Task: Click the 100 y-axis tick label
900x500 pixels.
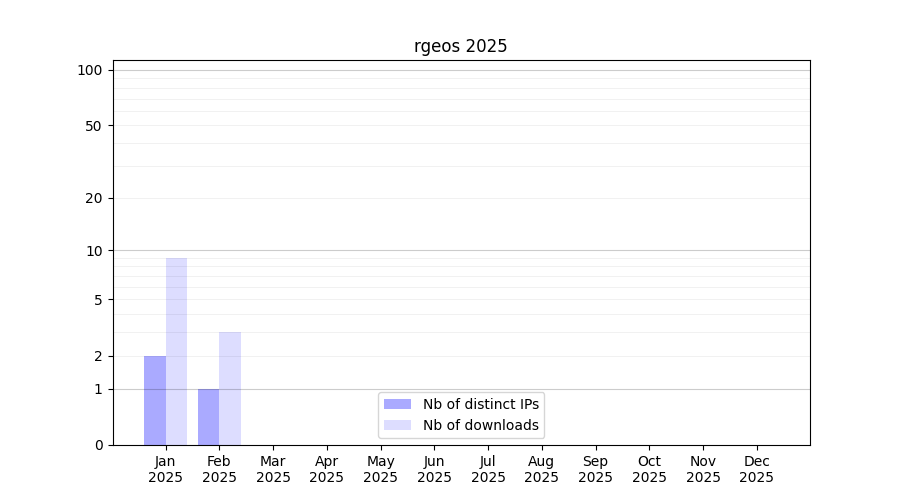Action: (x=90, y=70)
